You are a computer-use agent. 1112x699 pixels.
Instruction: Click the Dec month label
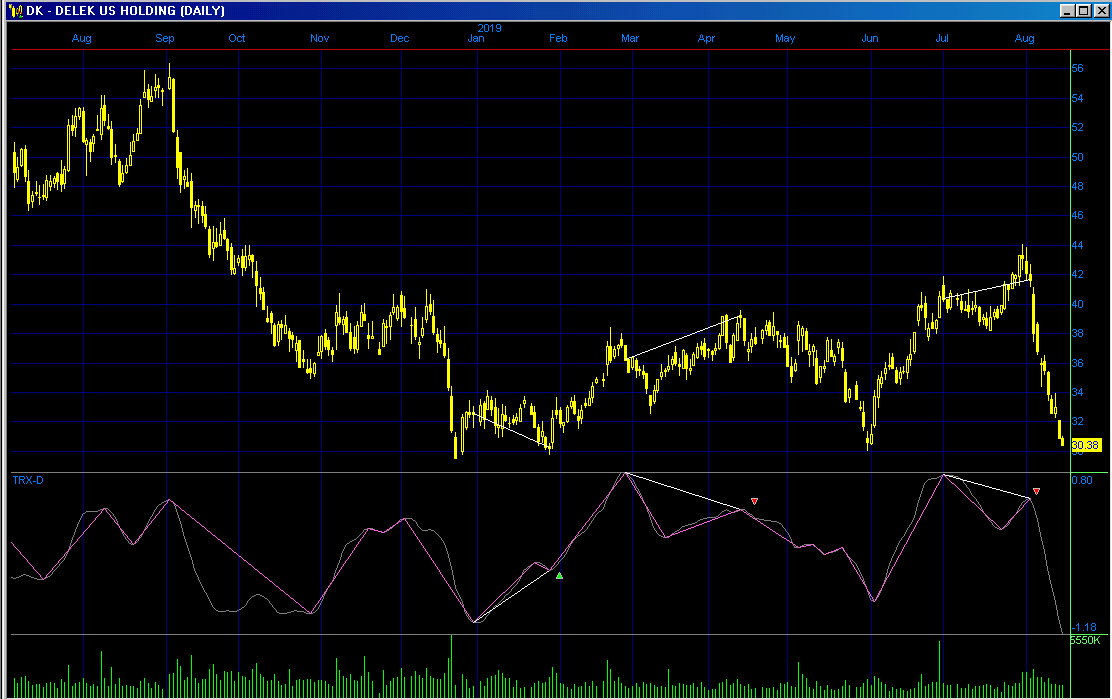[x=399, y=38]
